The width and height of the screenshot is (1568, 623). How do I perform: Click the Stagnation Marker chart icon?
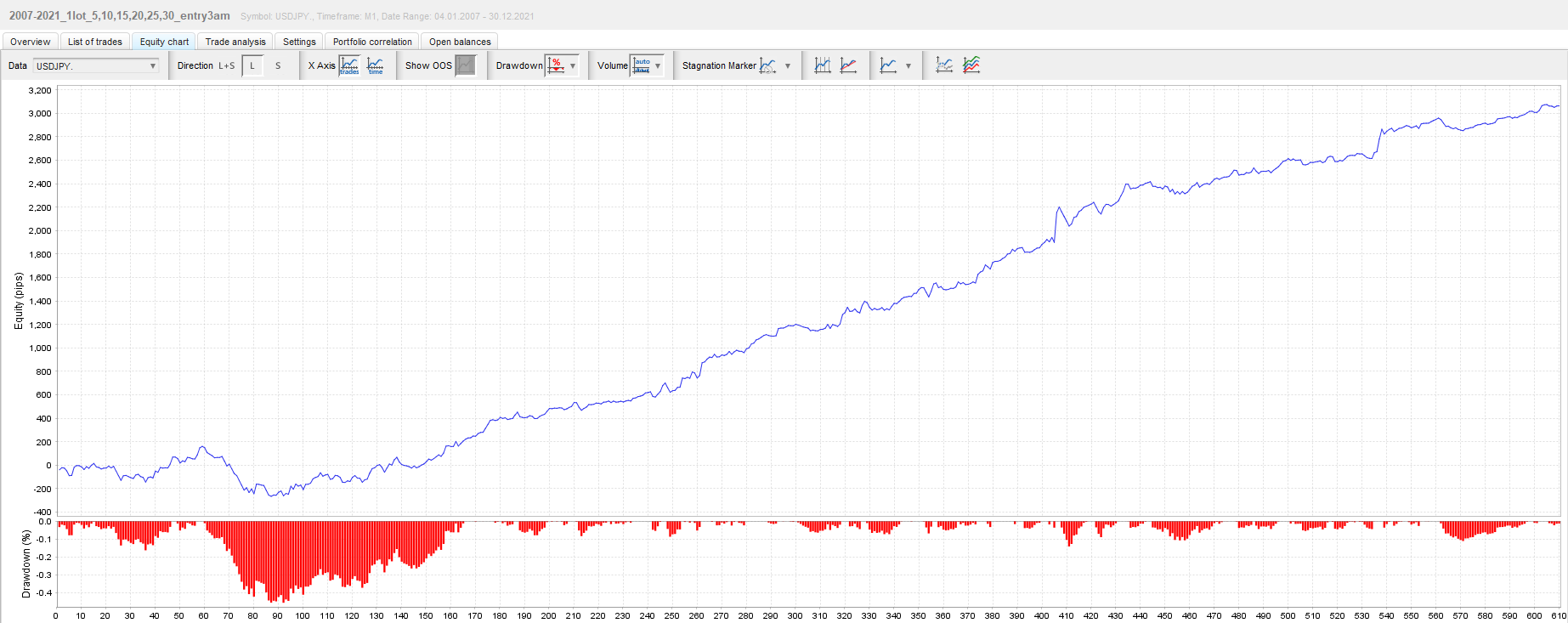(x=768, y=65)
